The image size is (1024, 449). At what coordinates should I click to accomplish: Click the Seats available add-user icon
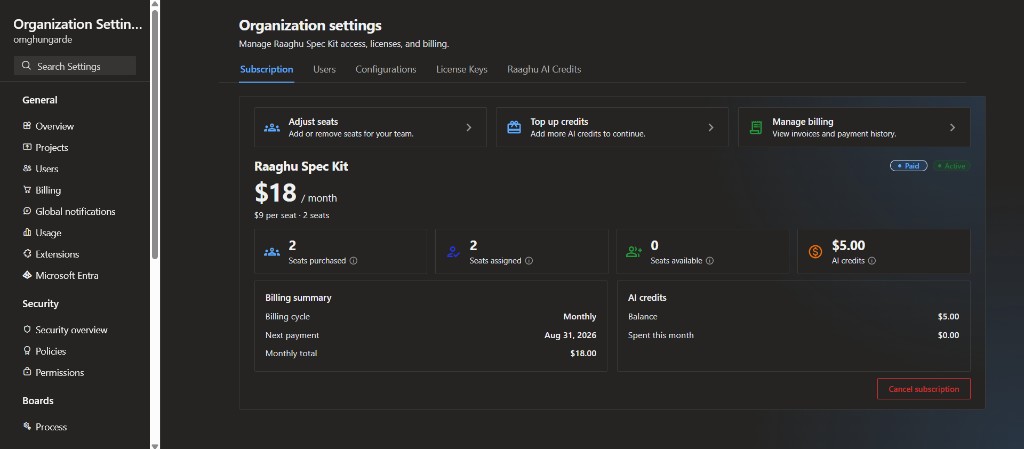[634, 252]
